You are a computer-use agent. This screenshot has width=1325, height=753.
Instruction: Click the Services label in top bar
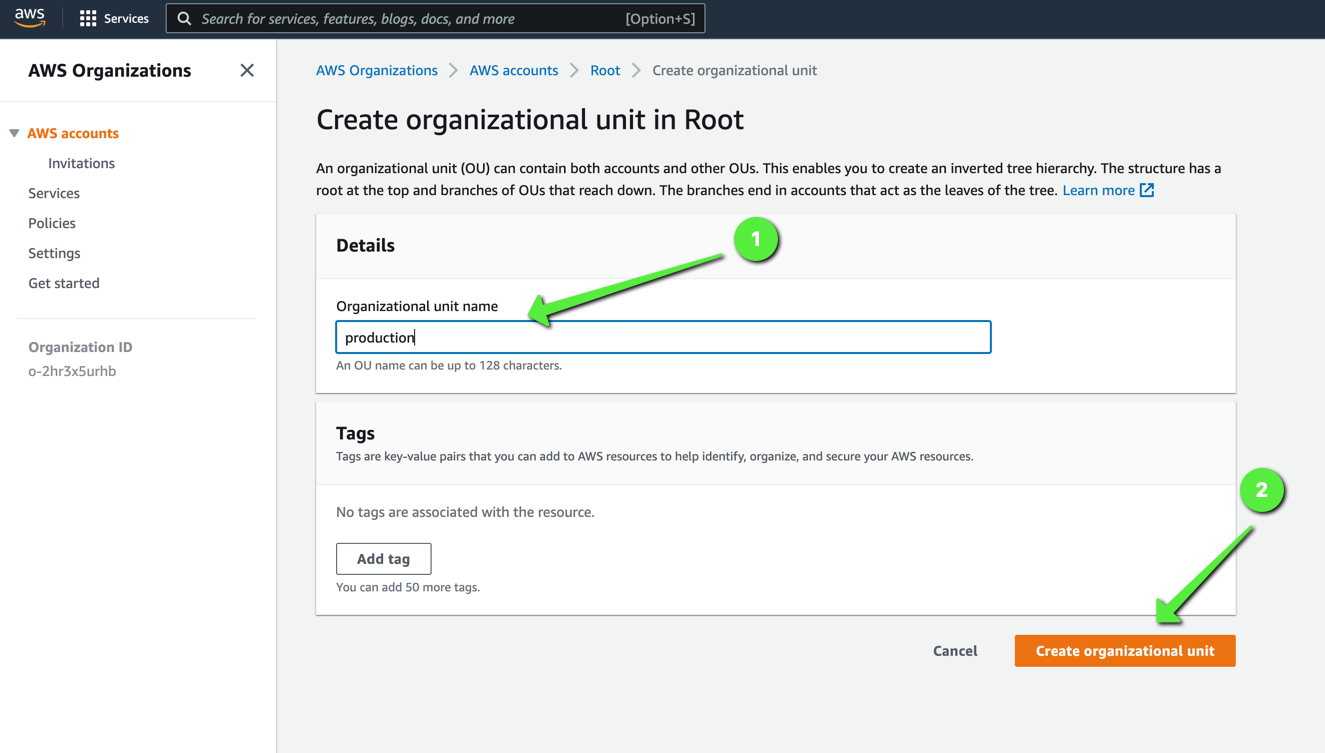pyautogui.click(x=126, y=18)
